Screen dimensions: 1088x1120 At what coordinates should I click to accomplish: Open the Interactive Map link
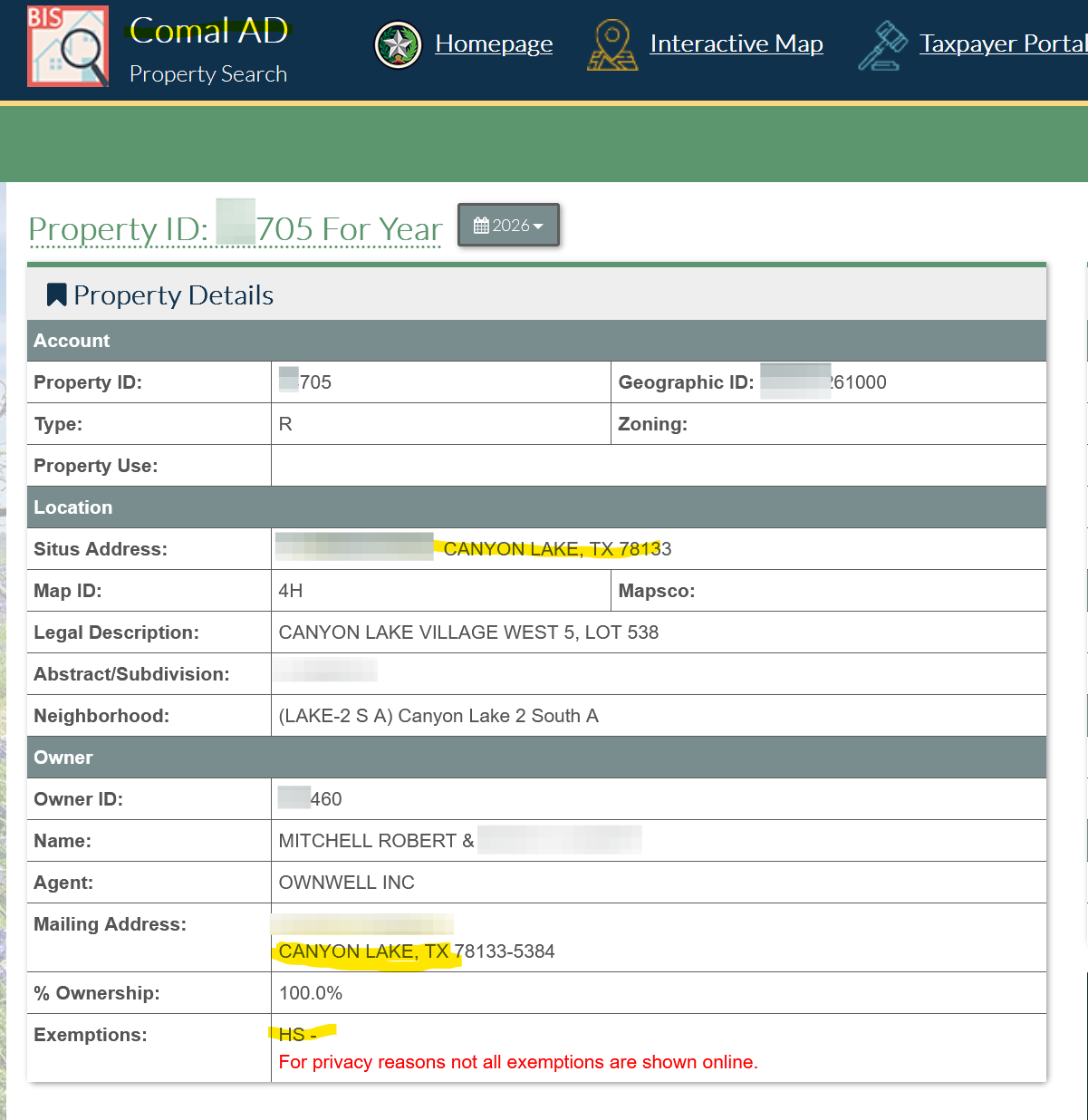[x=737, y=43]
